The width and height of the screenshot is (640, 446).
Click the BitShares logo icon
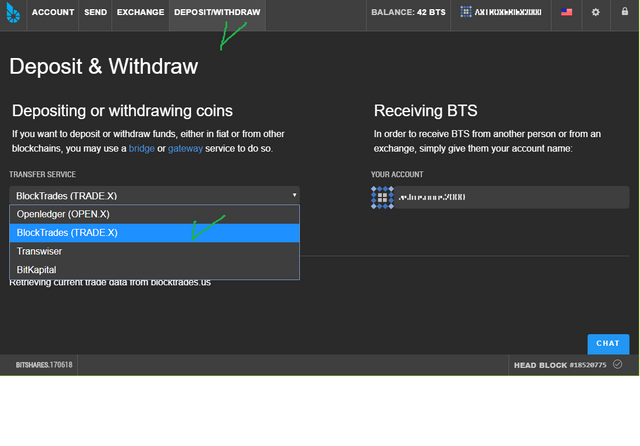(x=13, y=13)
